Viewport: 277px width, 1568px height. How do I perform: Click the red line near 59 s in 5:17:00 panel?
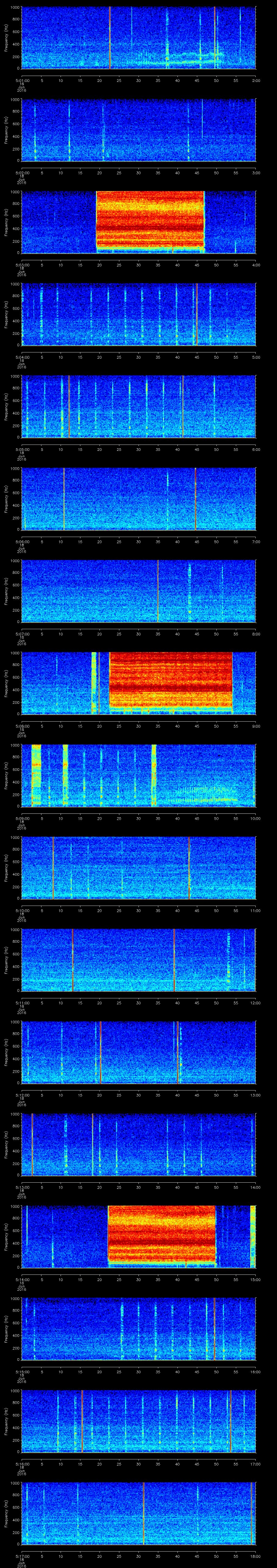tap(251, 1513)
